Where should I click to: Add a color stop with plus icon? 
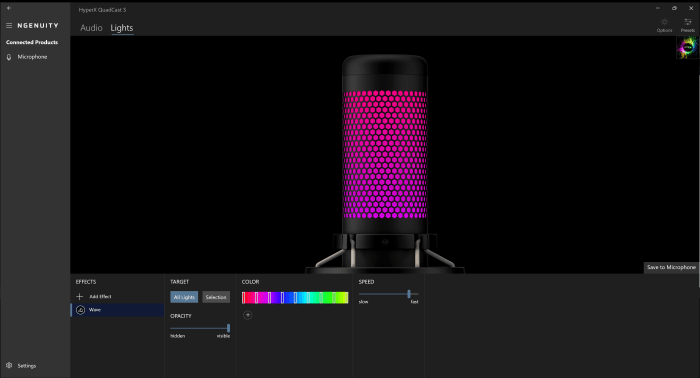(248, 315)
